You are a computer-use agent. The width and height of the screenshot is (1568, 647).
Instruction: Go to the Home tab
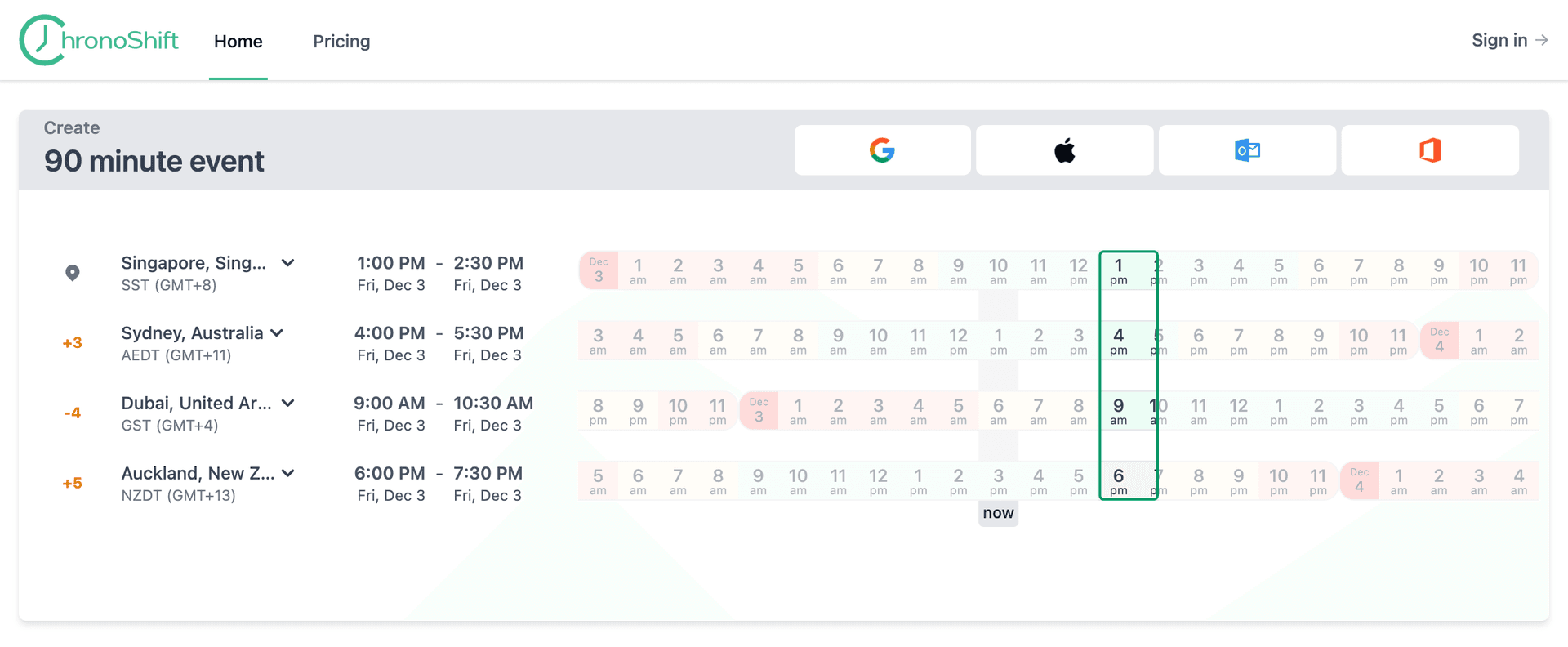238,41
